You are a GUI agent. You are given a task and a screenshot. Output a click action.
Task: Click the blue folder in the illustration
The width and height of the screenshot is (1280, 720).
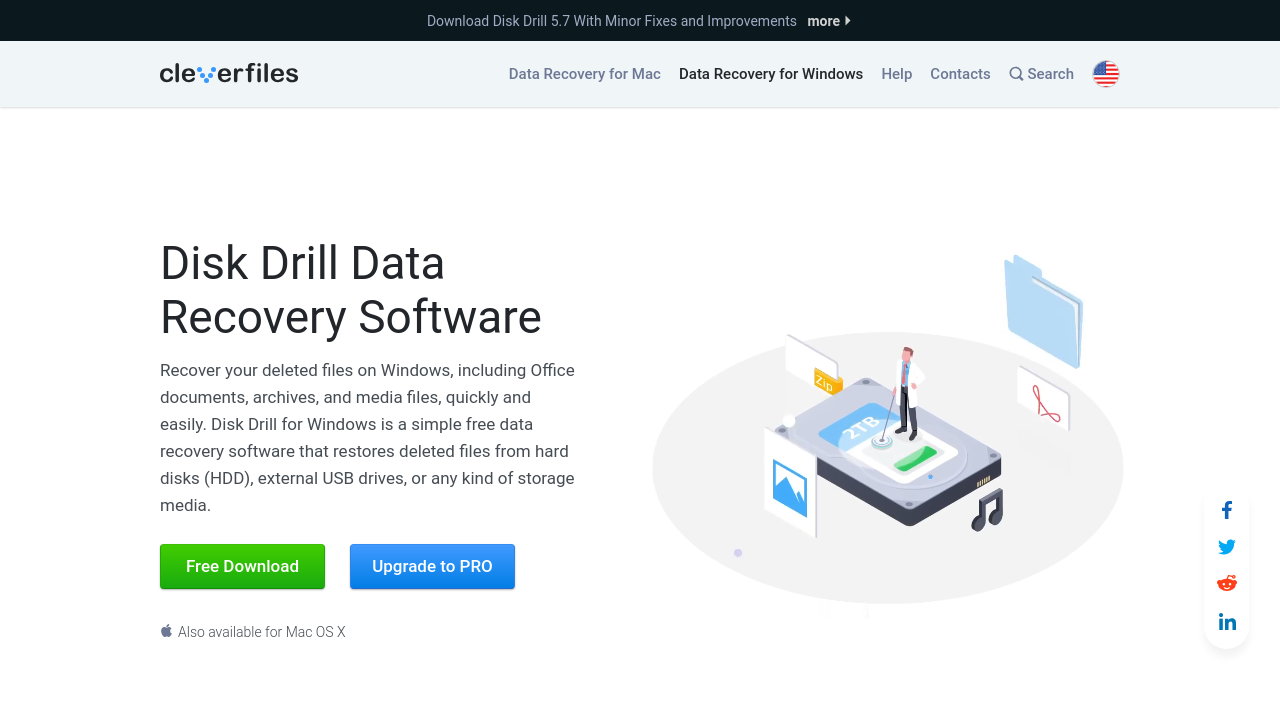click(x=1043, y=310)
